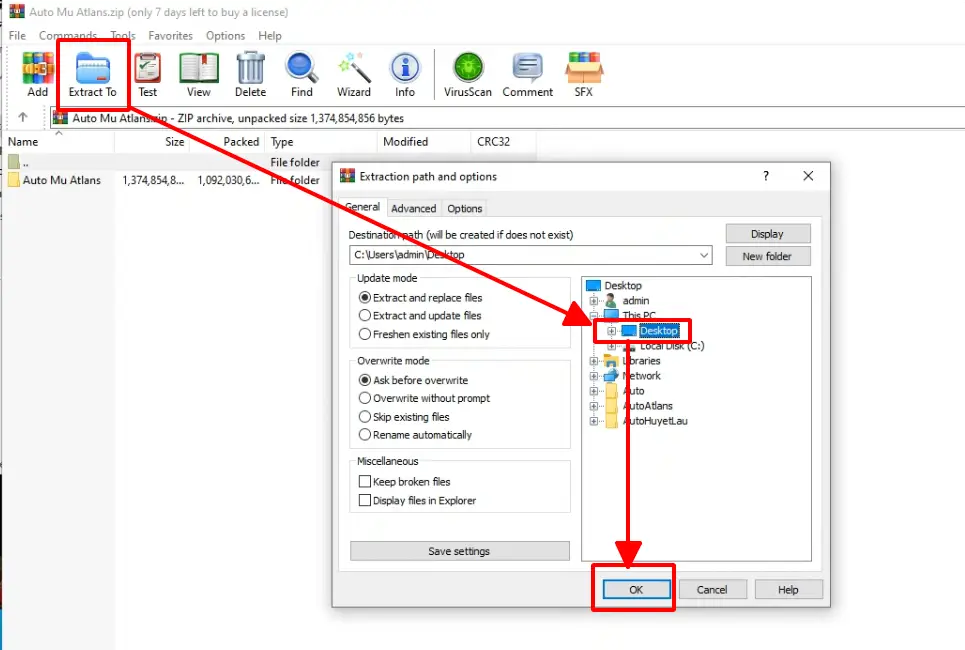Click the SFX box icon
965x650 pixels.
[x=584, y=68]
